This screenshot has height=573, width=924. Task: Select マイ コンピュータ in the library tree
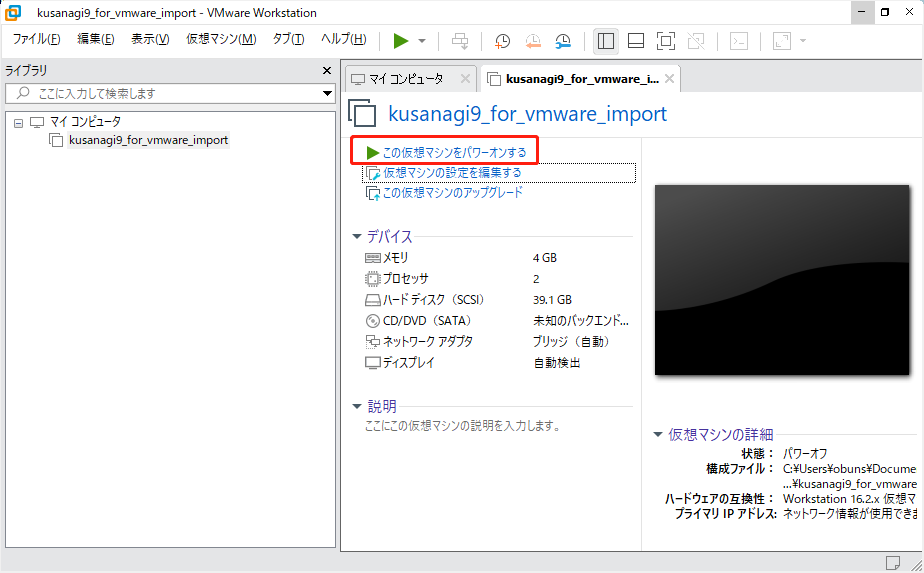(x=85, y=121)
